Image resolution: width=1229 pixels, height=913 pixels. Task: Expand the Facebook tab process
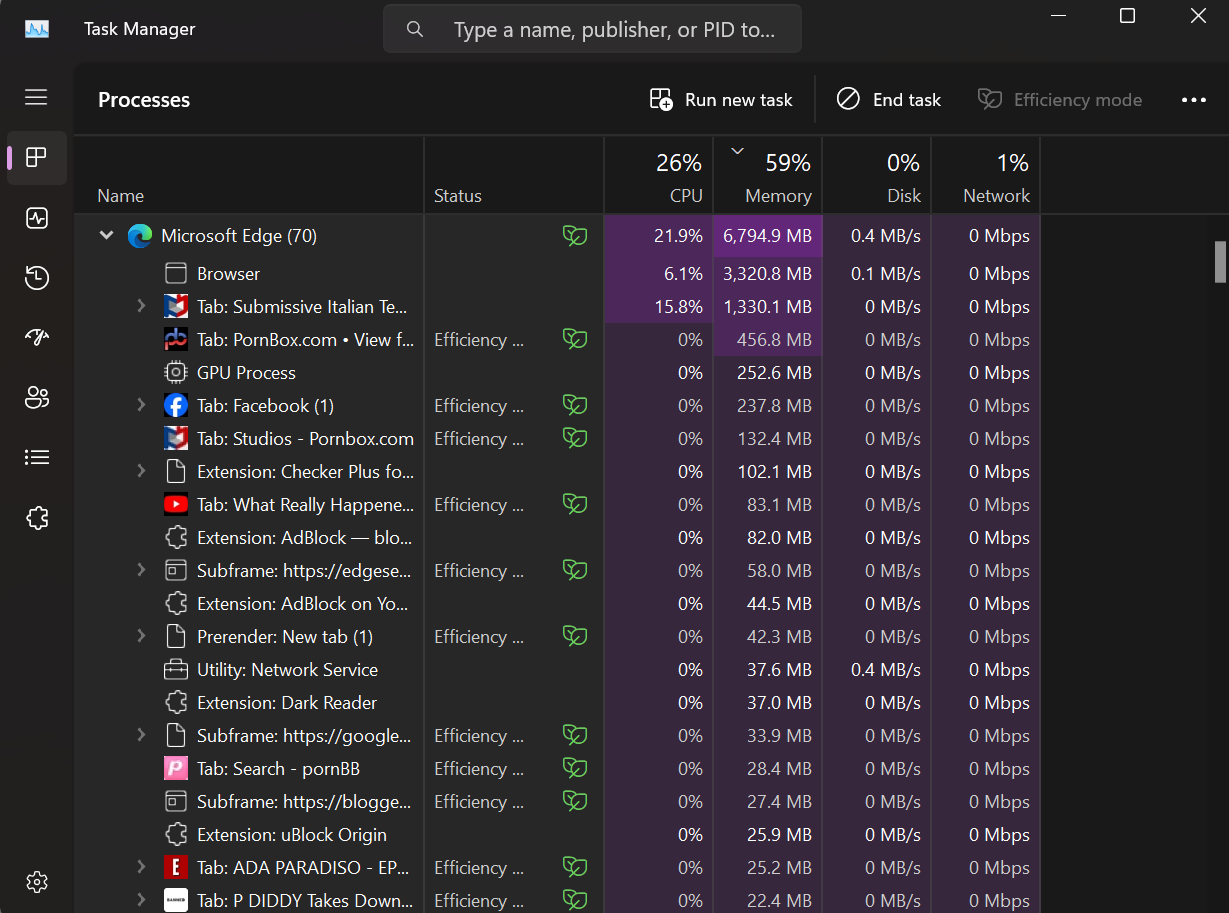[x=141, y=405]
